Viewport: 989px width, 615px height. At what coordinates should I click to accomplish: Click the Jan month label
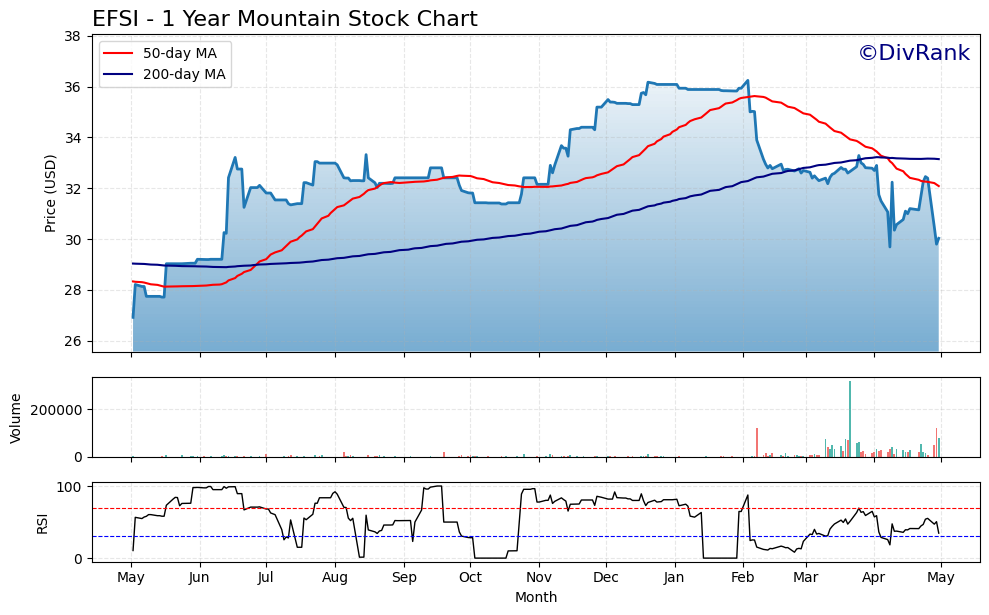point(674,578)
